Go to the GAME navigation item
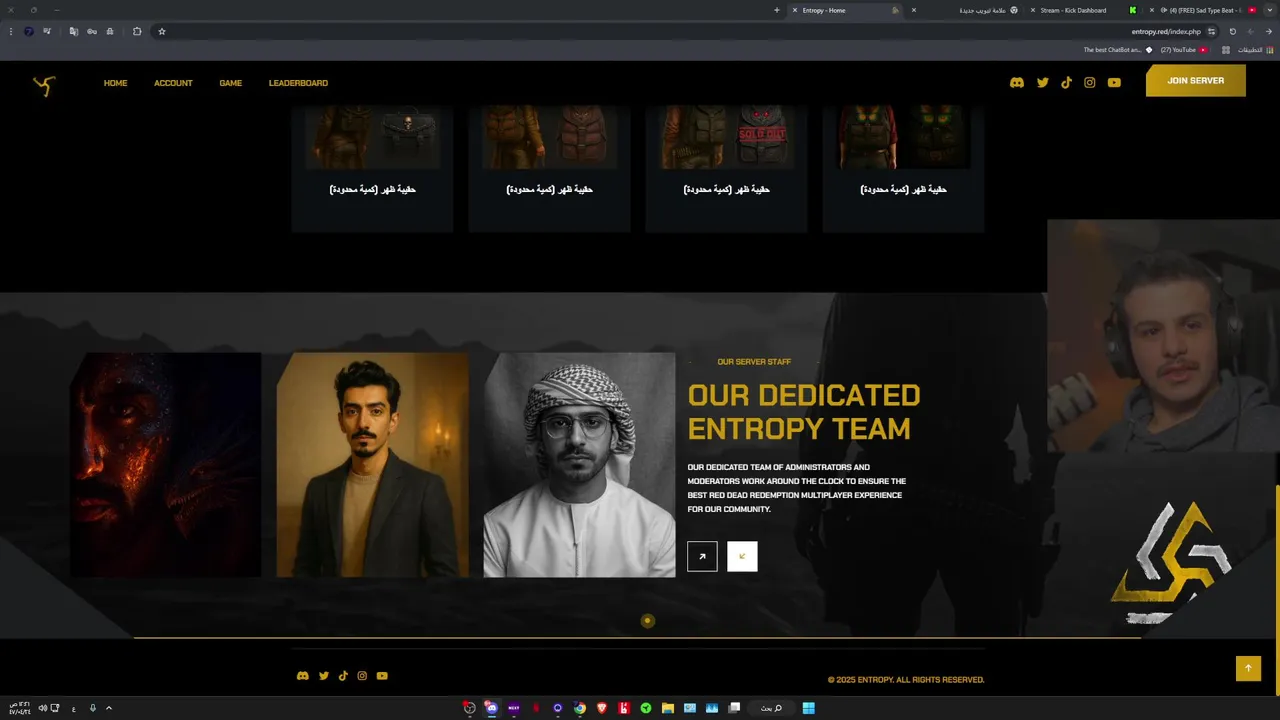 pos(231,83)
